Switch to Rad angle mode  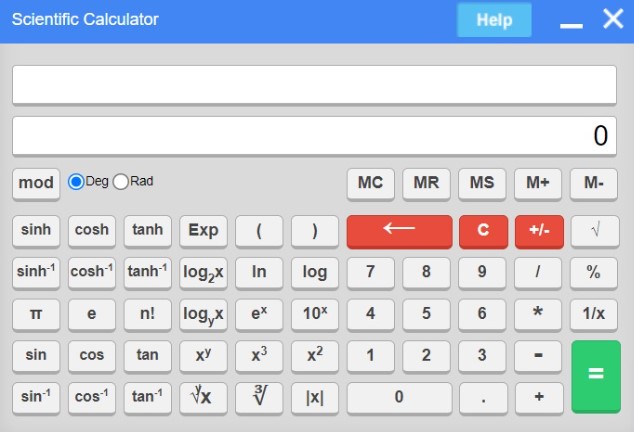(x=122, y=182)
